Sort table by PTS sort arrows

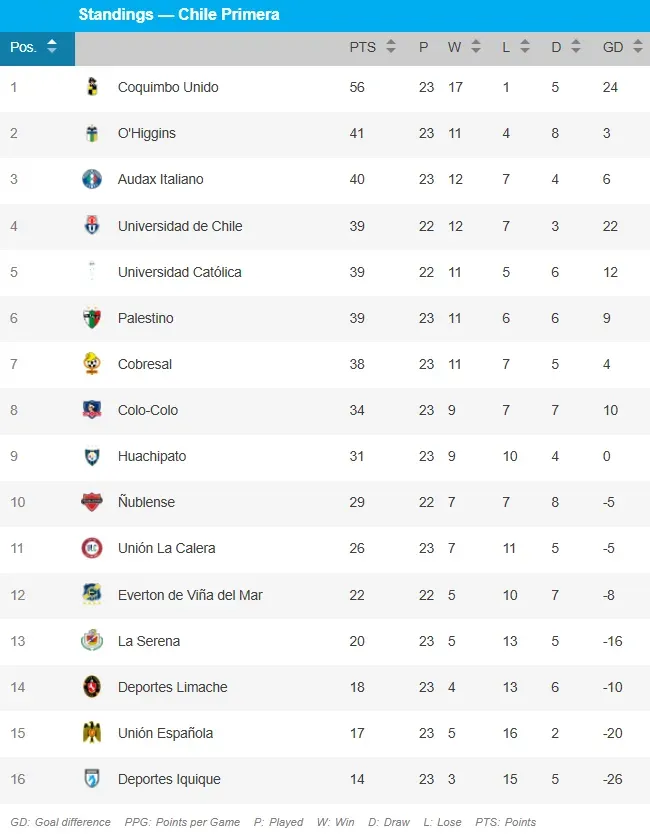pos(391,47)
